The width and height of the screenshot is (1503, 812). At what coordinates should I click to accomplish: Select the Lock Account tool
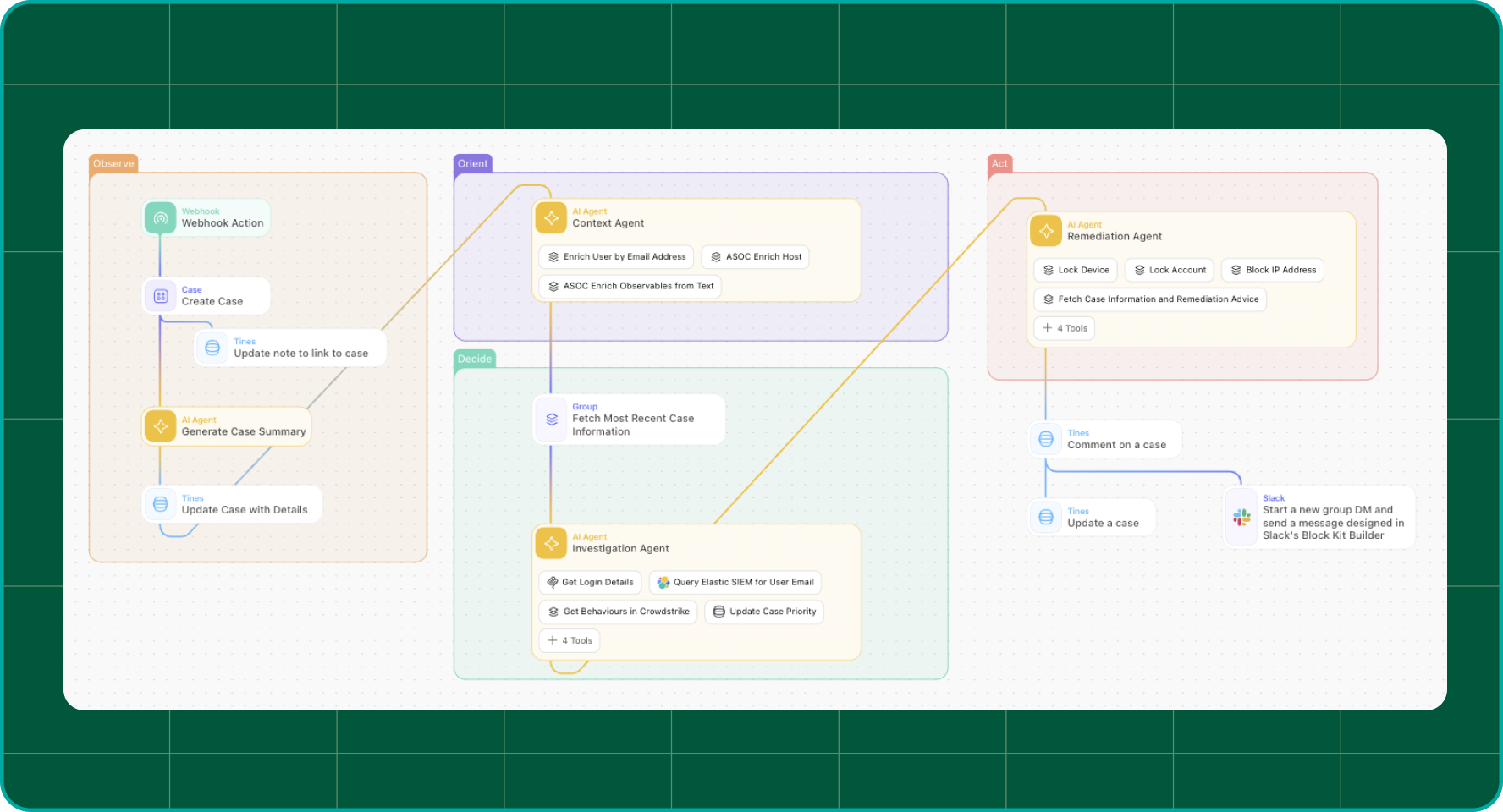tap(1170, 270)
